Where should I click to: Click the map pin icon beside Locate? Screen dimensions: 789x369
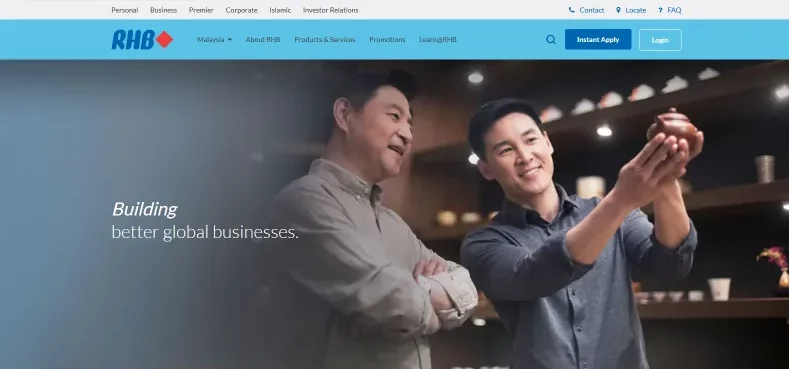point(618,10)
